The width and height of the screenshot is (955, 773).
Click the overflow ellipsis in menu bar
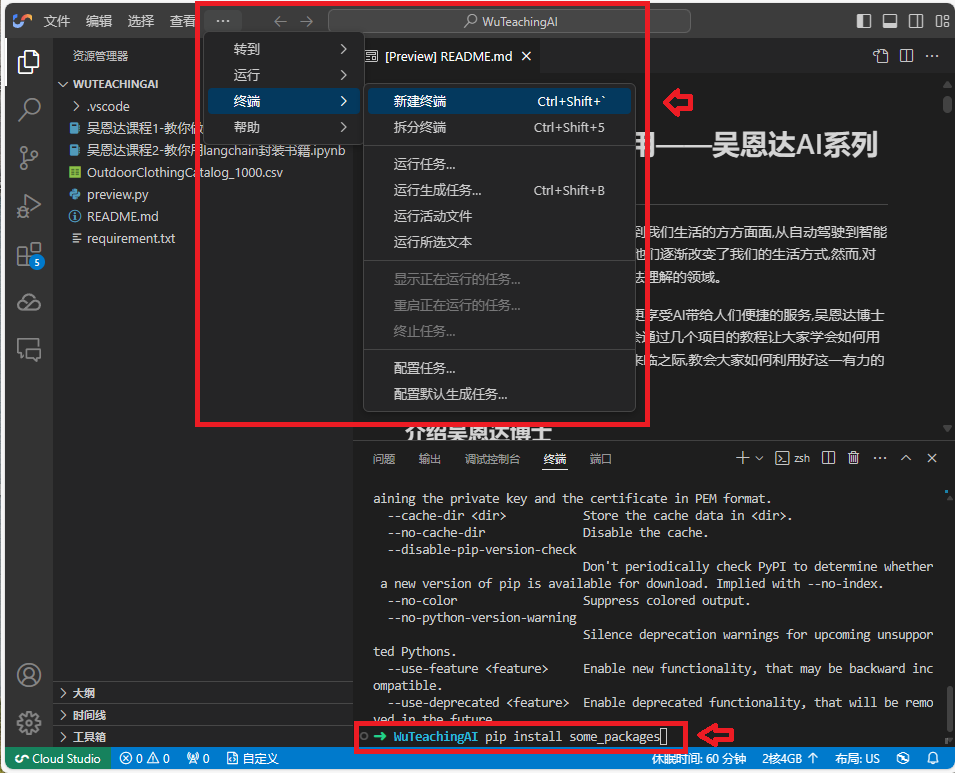(x=223, y=21)
